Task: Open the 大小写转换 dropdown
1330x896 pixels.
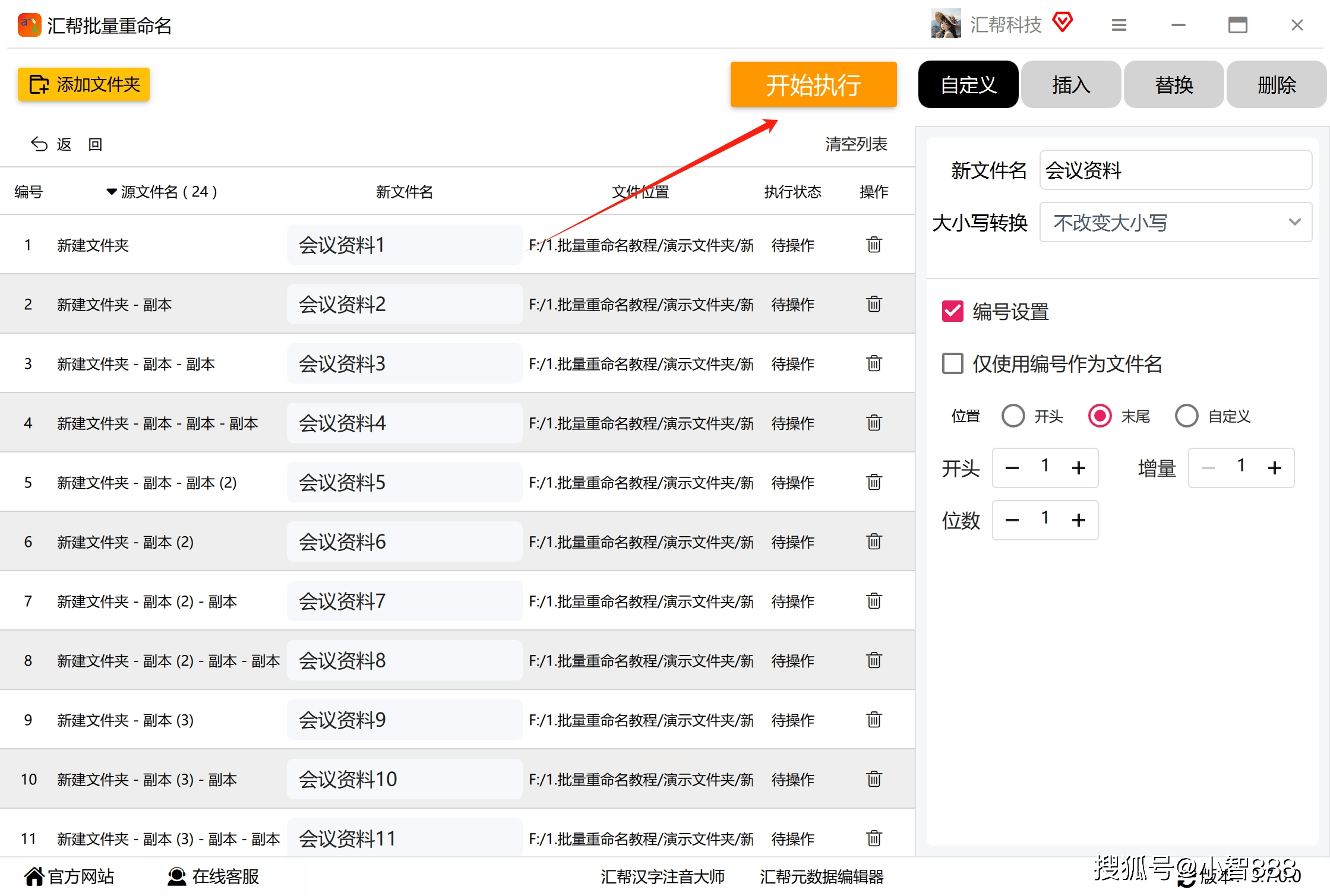Action: 1176,222
